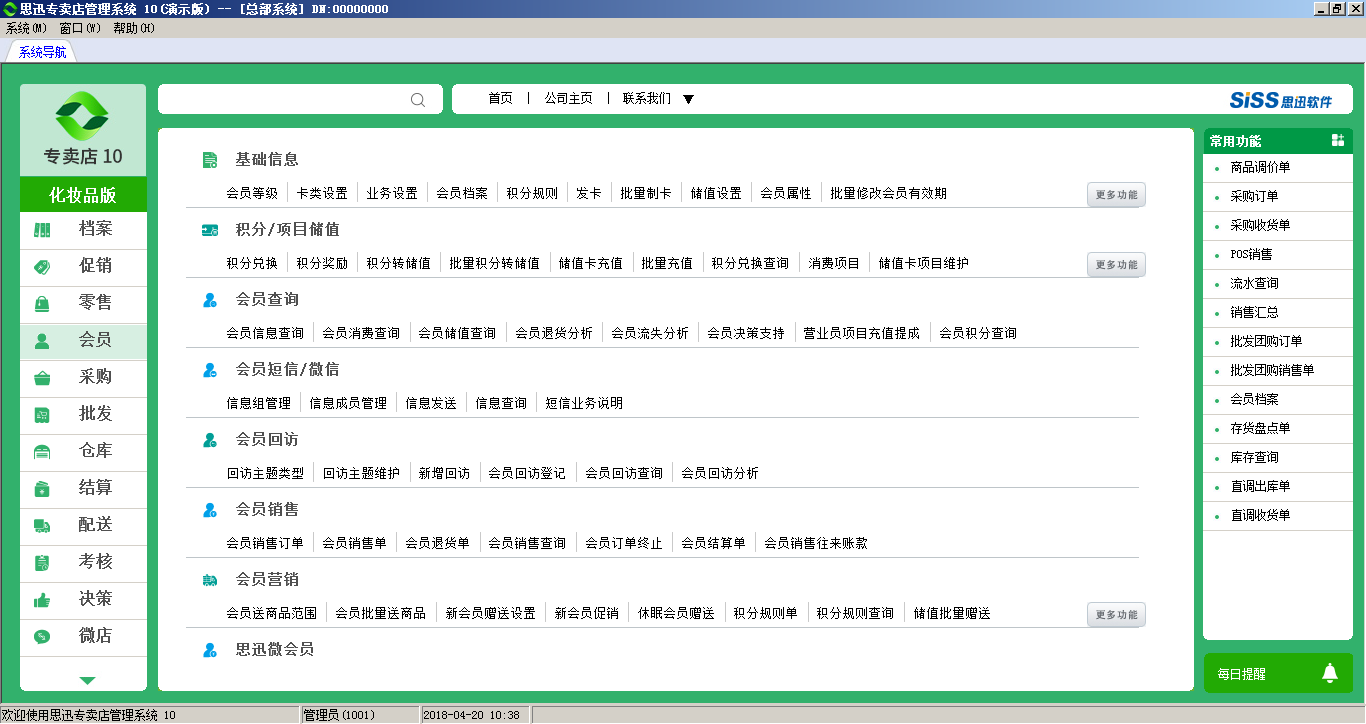
Task: Click the SISS 思迅软件 logo
Action: 1281,100
